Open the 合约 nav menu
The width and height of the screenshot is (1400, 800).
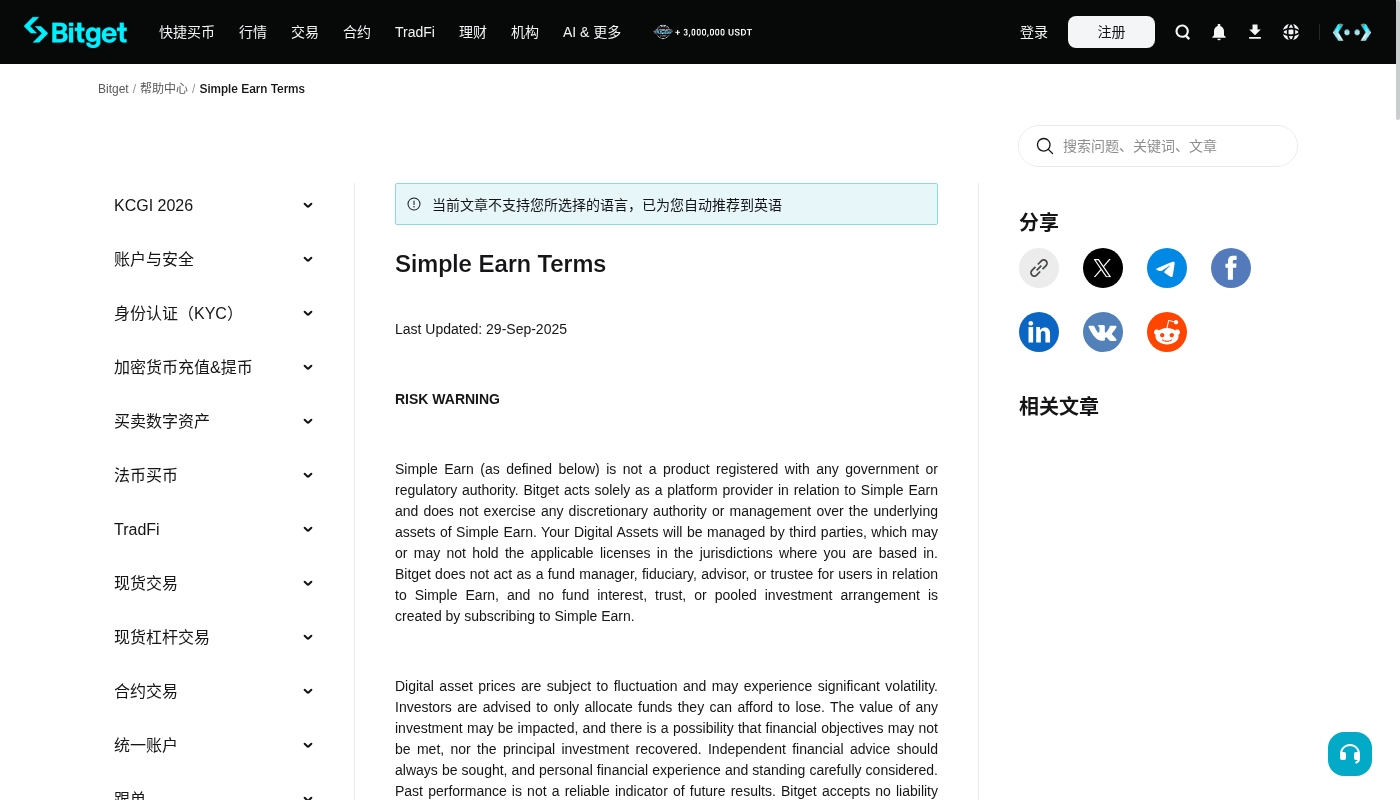[x=357, y=32]
